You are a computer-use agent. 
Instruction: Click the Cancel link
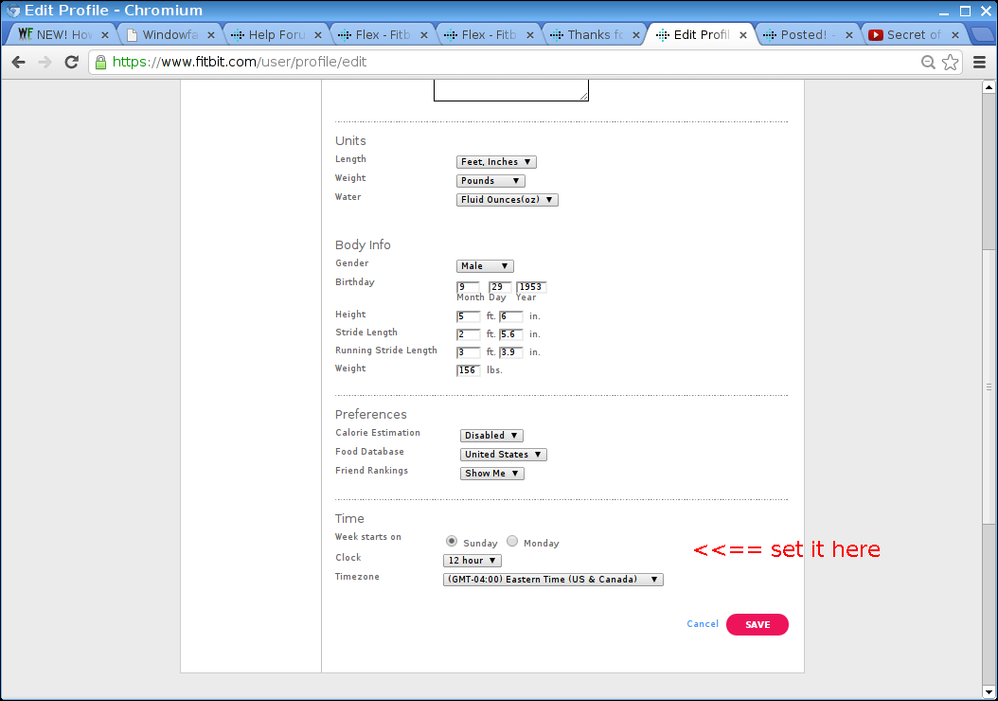click(x=702, y=624)
